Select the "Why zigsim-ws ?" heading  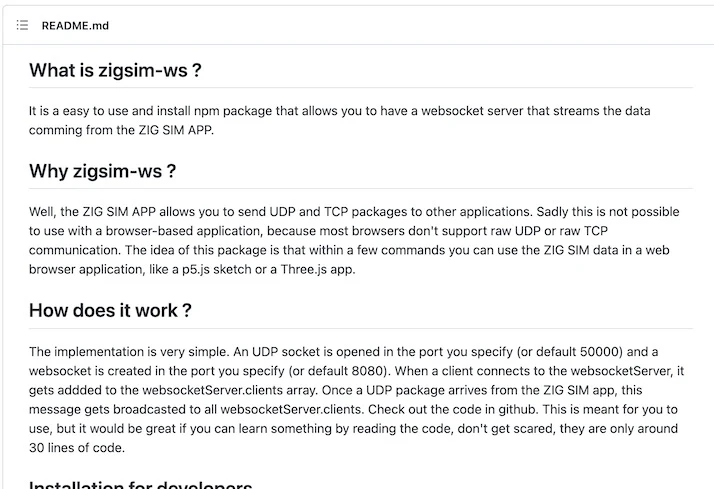pyautogui.click(x=102, y=171)
